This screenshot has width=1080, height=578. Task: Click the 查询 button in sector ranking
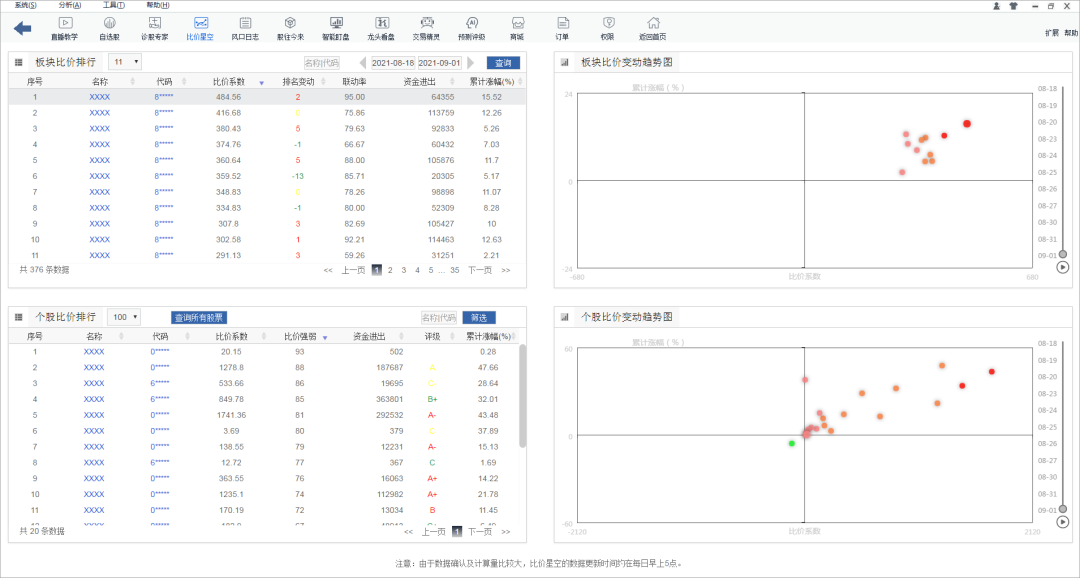point(503,63)
